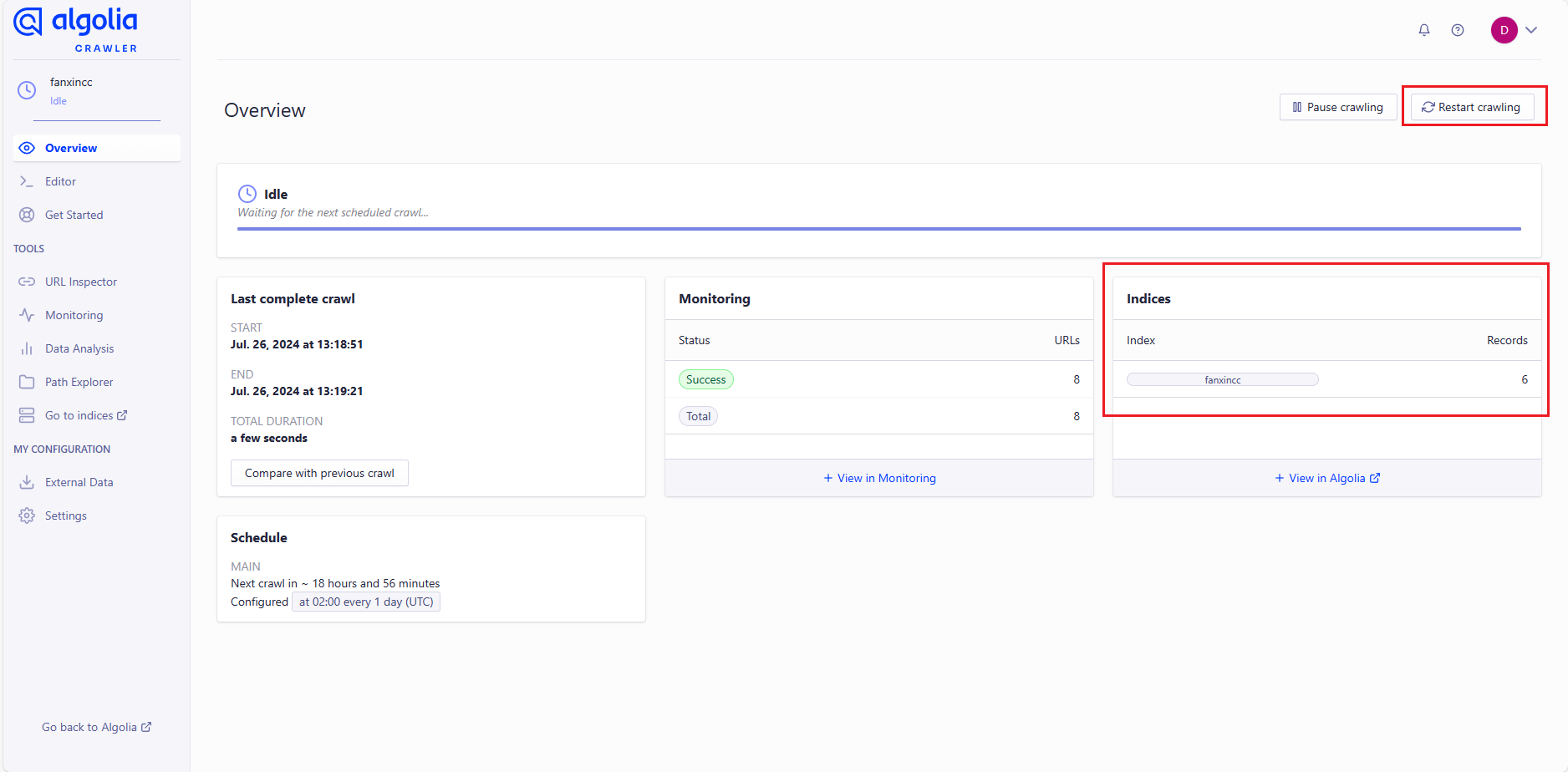Screen dimensions: 1568x772
Task: Click the Success URLs count 8
Action: (1077, 379)
